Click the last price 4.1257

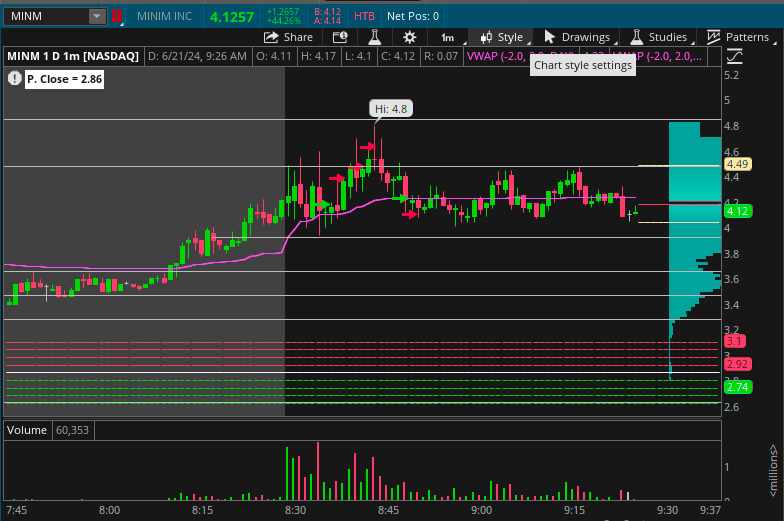click(x=232, y=17)
